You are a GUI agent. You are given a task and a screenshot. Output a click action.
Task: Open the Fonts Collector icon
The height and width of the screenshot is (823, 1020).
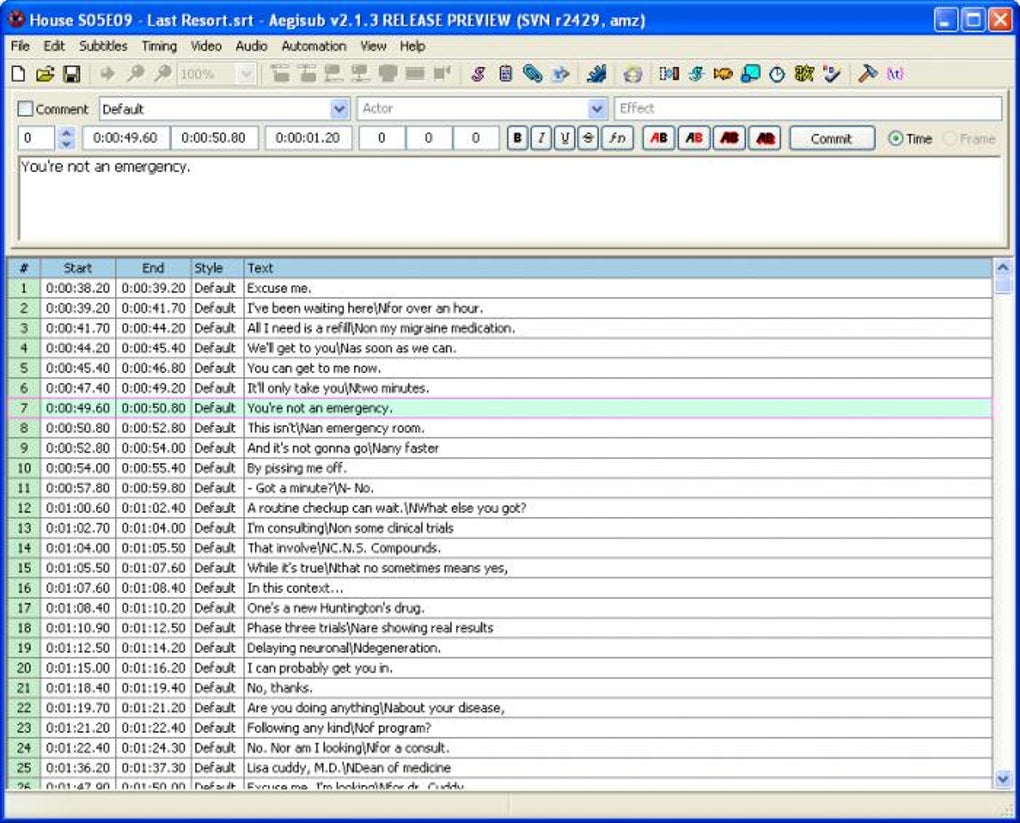pyautogui.click(x=560, y=74)
